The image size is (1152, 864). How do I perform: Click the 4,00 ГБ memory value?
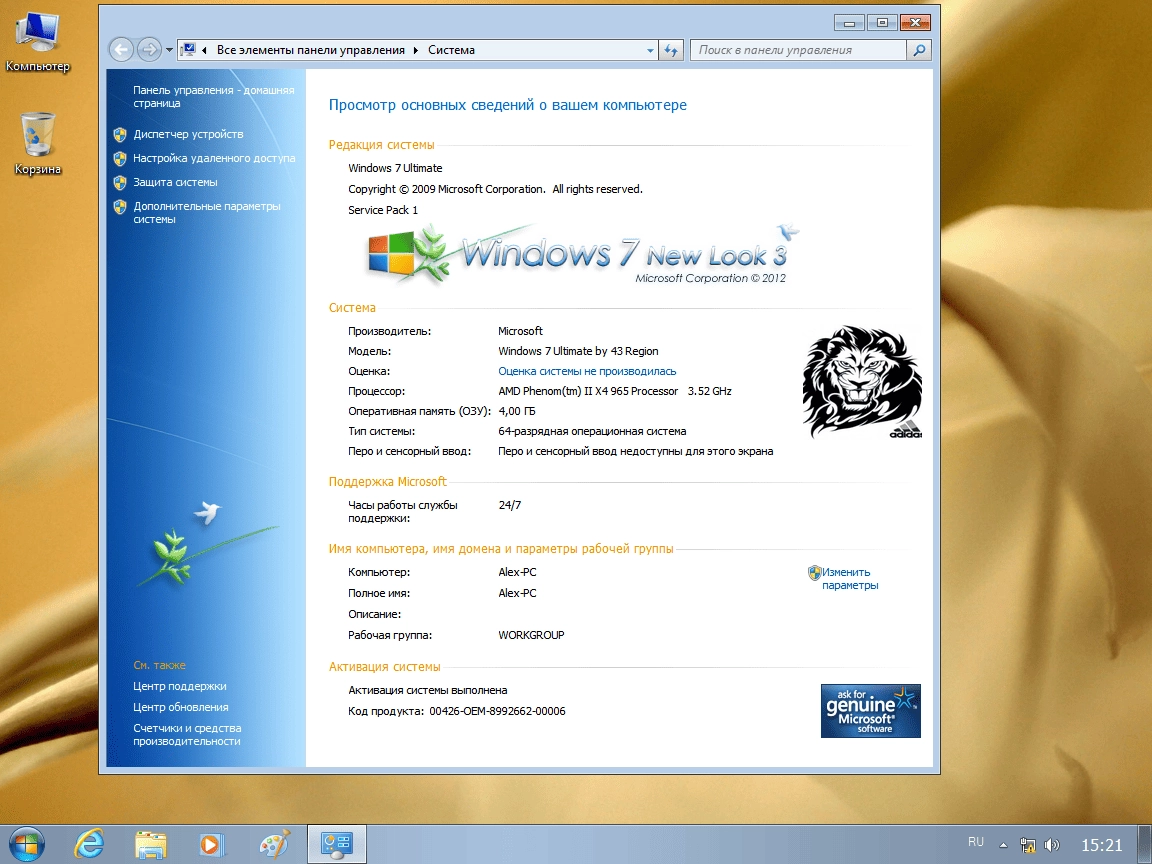click(x=516, y=411)
